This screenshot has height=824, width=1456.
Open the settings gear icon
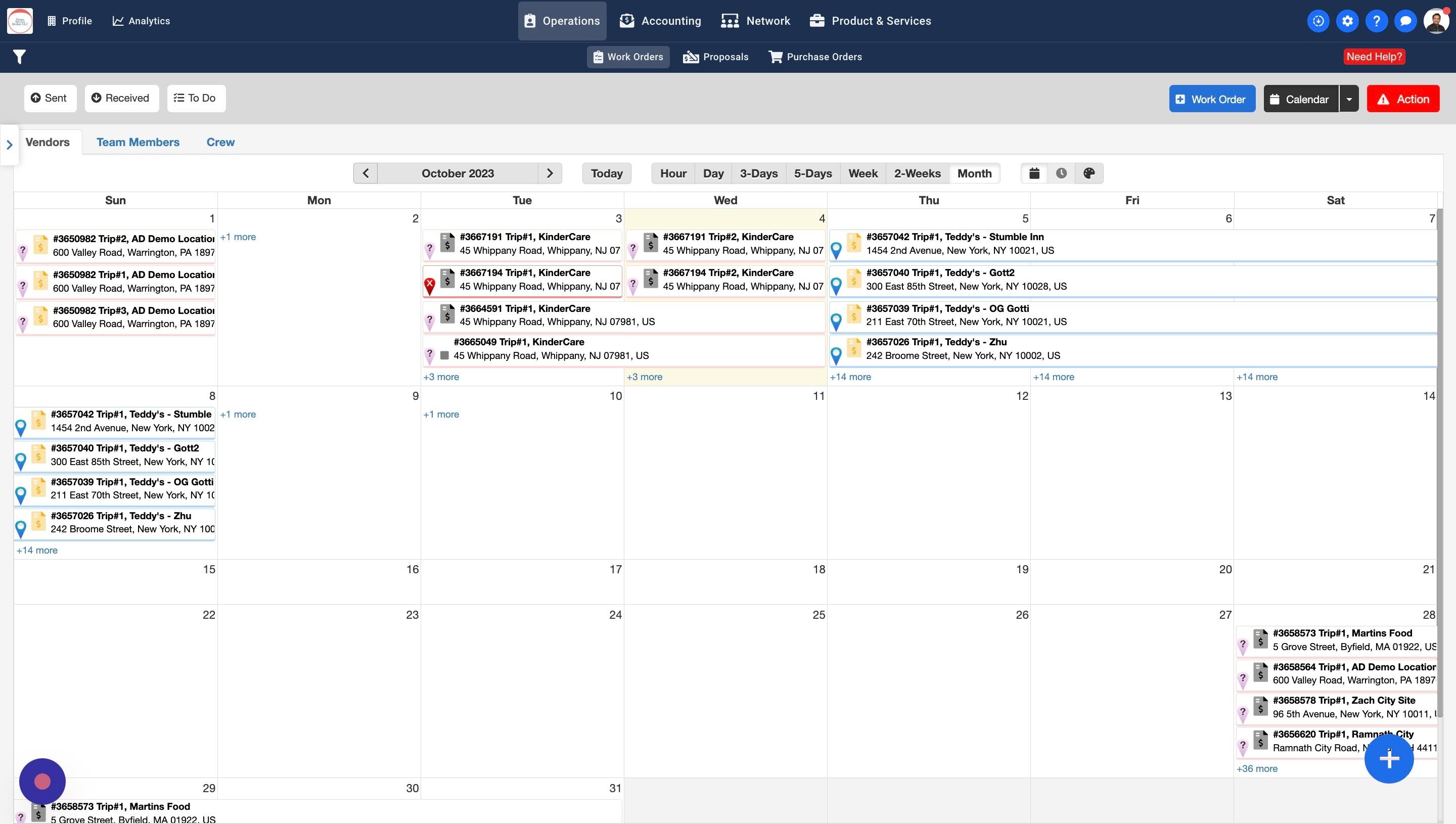[1347, 21]
